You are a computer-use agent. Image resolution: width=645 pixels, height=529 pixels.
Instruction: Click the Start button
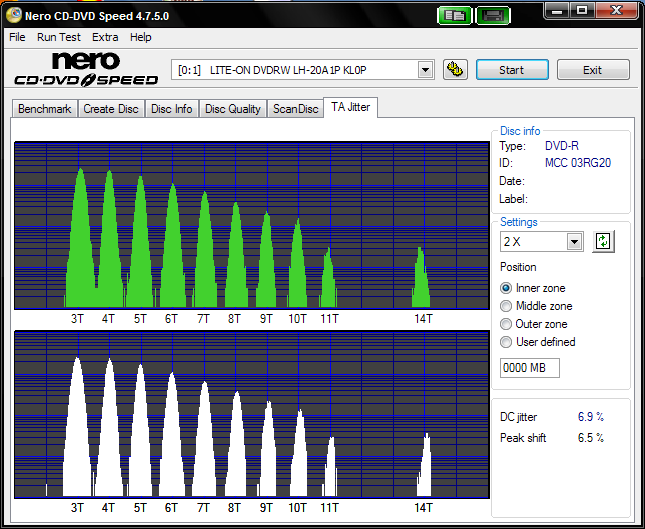(x=512, y=70)
